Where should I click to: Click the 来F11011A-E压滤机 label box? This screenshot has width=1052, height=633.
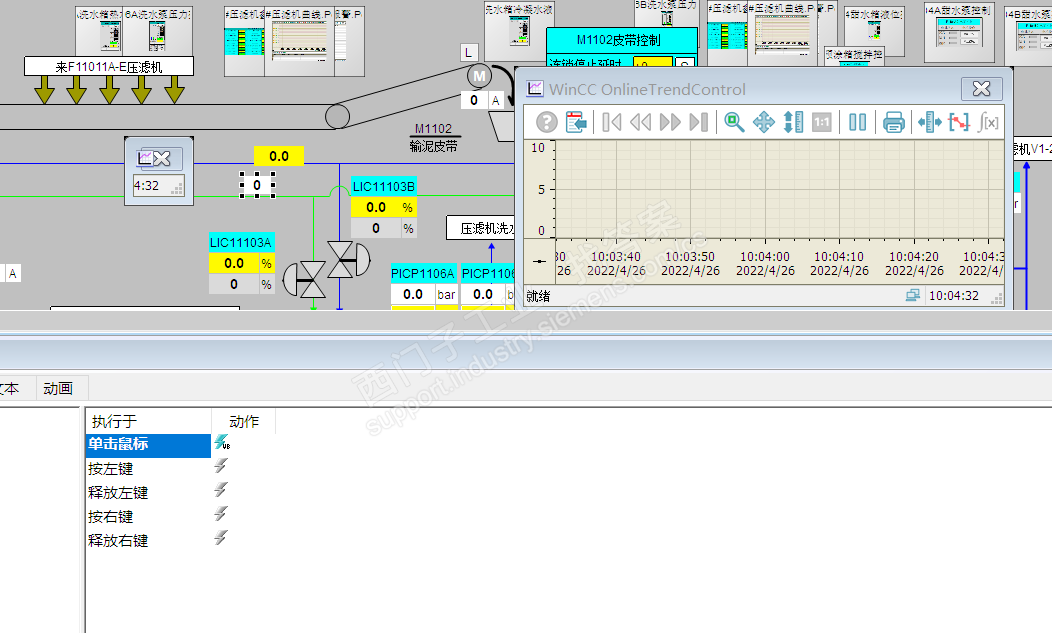pyautogui.click(x=109, y=66)
